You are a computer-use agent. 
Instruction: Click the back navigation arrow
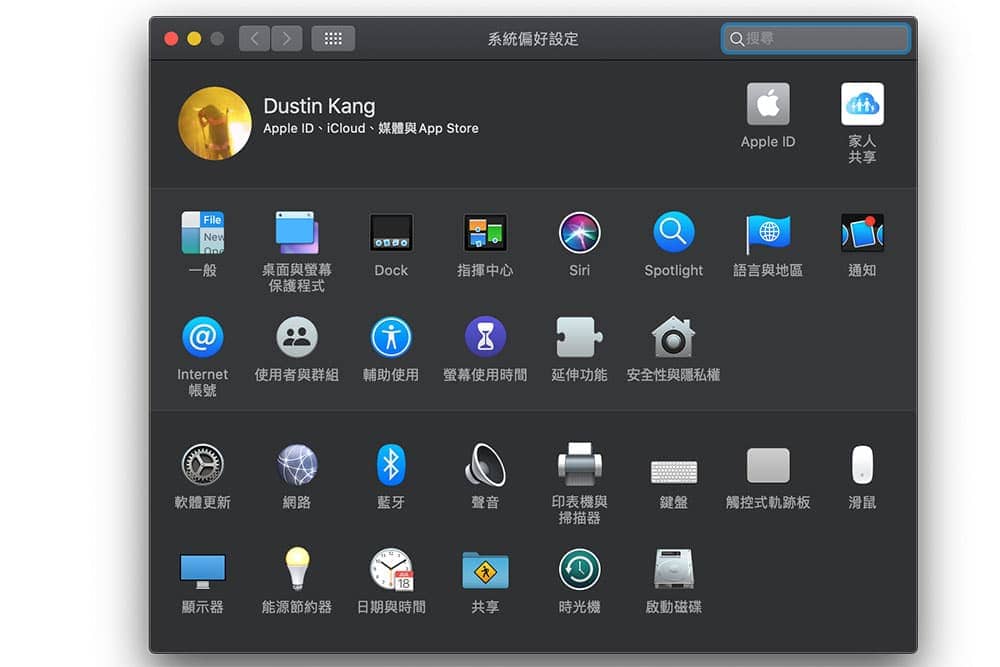(254, 39)
